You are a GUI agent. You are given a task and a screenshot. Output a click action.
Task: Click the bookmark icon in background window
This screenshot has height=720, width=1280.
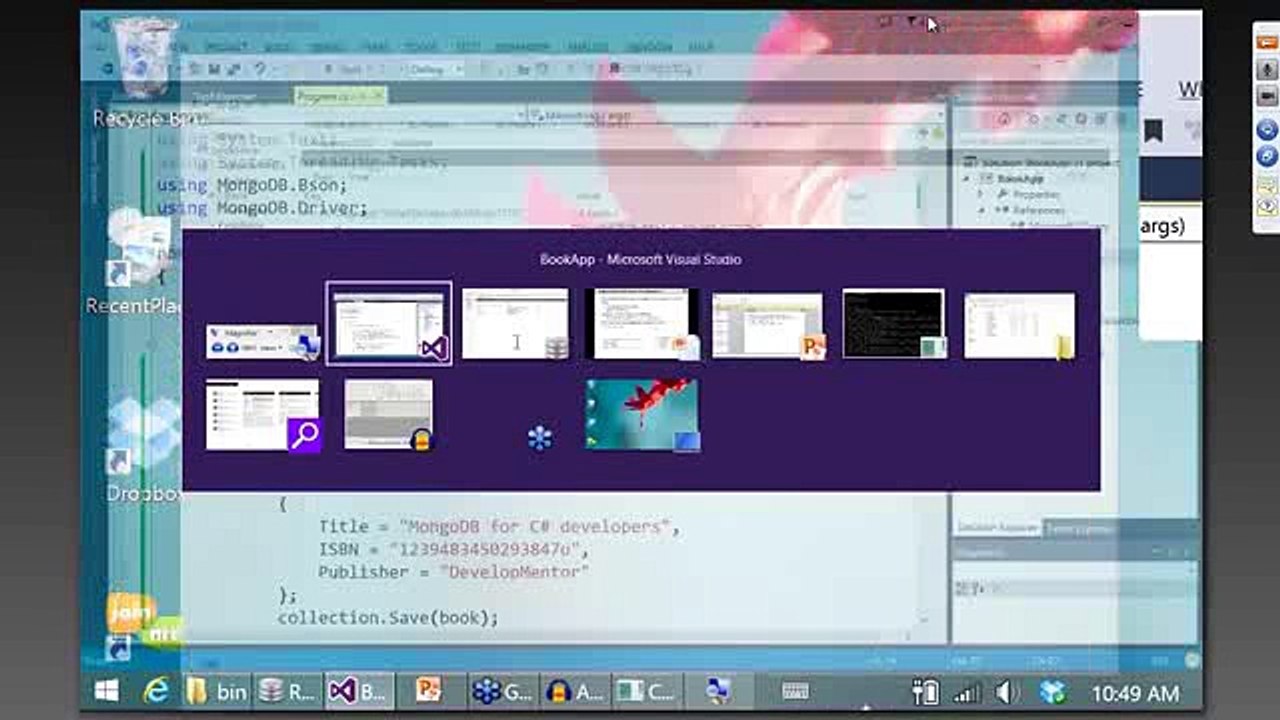coord(1153,131)
